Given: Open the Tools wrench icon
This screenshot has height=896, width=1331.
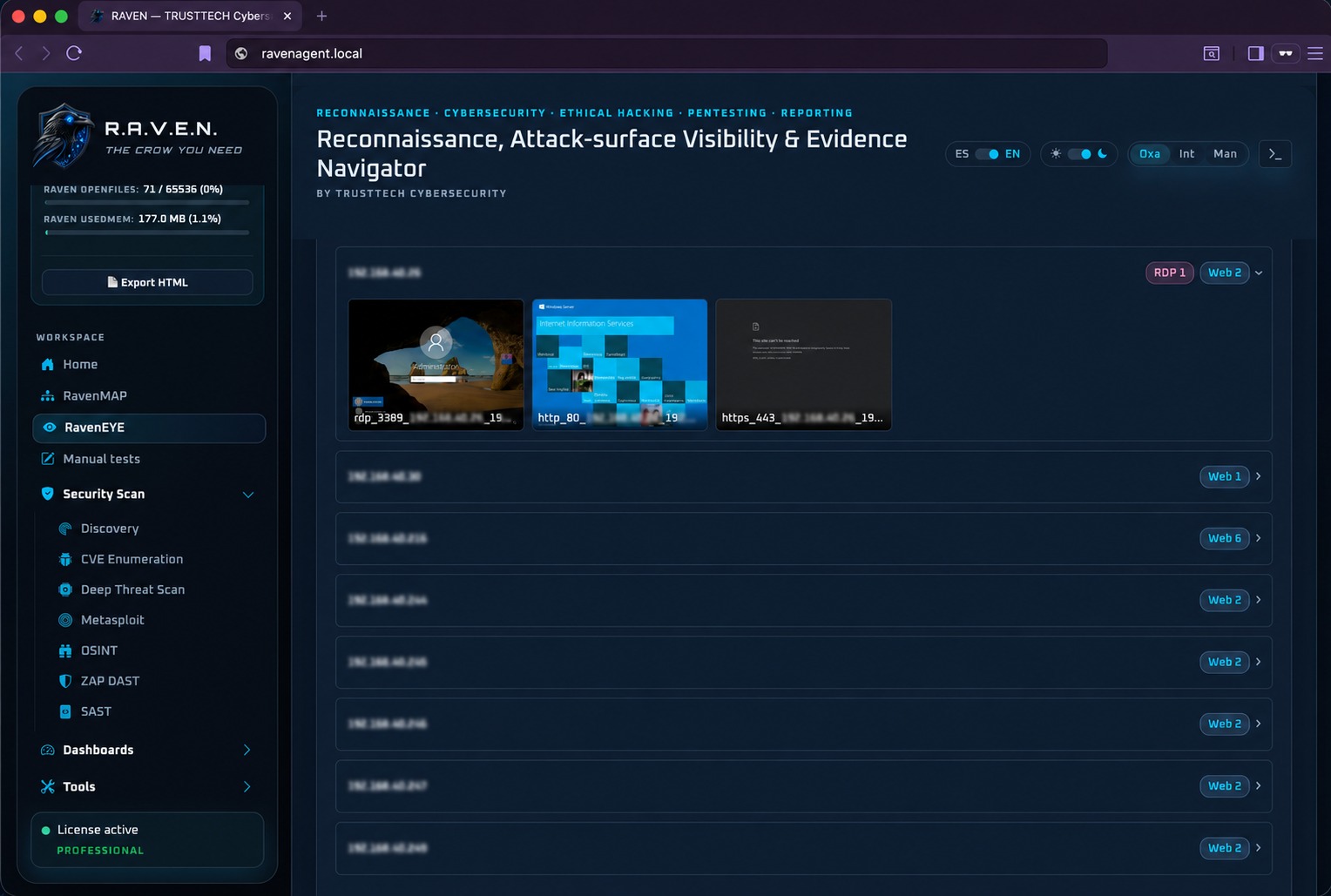Looking at the screenshot, I should point(48,786).
